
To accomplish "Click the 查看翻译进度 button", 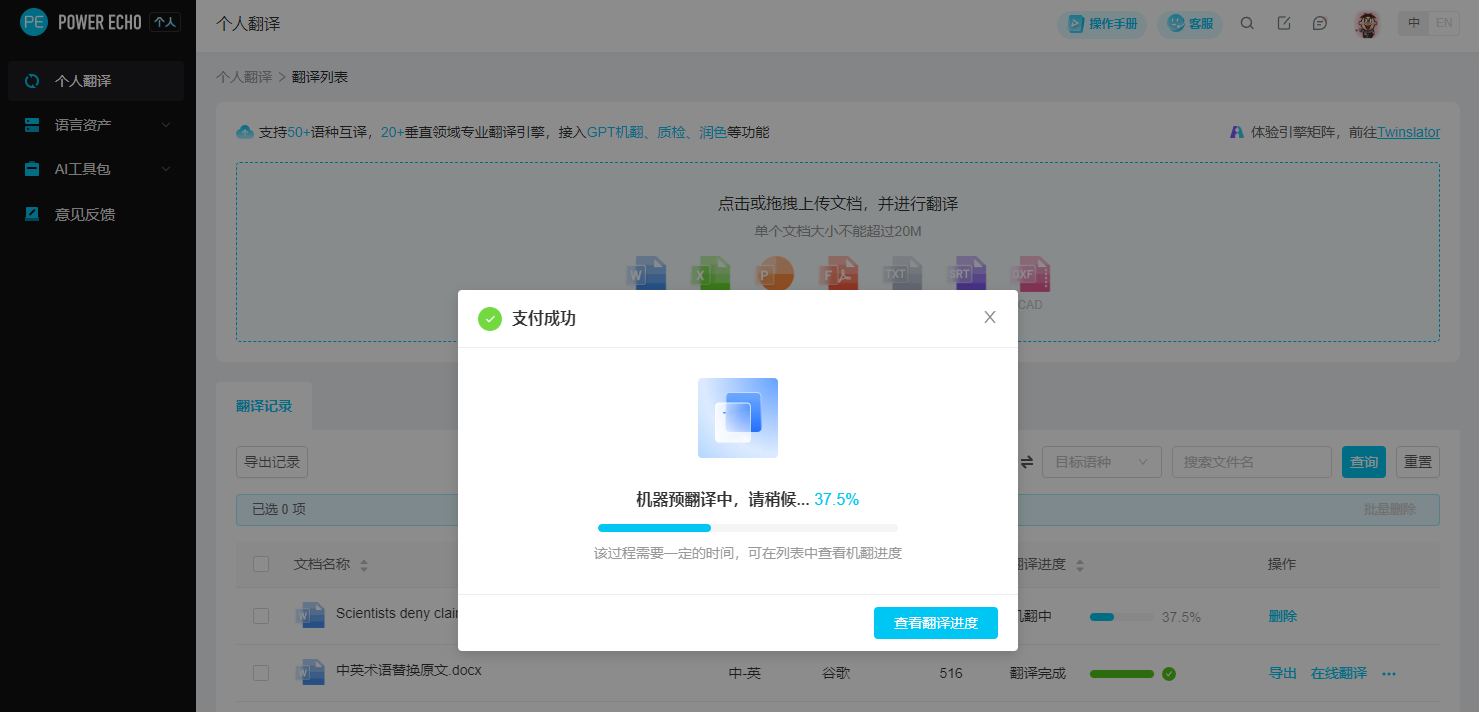I will pyautogui.click(x=935, y=622).
